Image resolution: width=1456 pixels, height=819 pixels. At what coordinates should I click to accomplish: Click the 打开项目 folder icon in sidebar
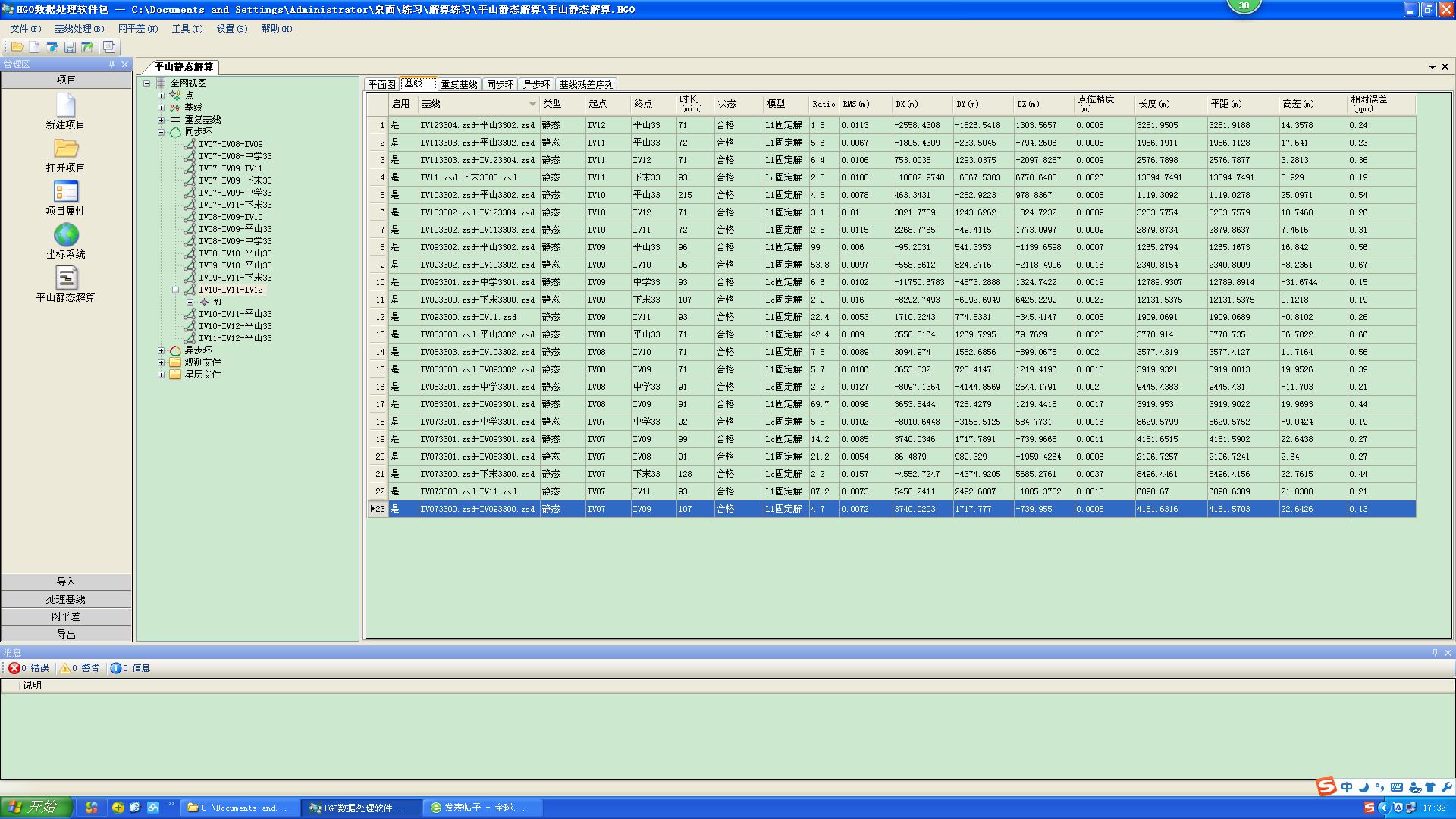click(66, 148)
